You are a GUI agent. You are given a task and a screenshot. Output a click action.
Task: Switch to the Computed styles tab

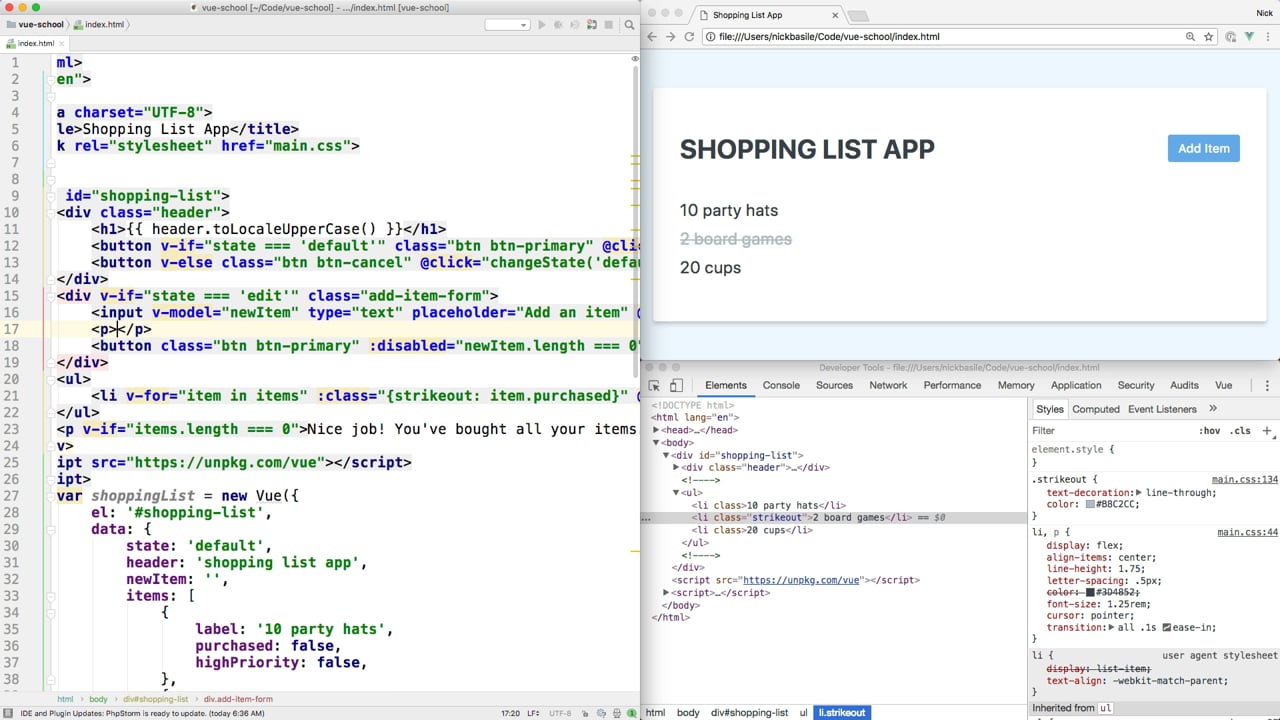pos(1096,409)
